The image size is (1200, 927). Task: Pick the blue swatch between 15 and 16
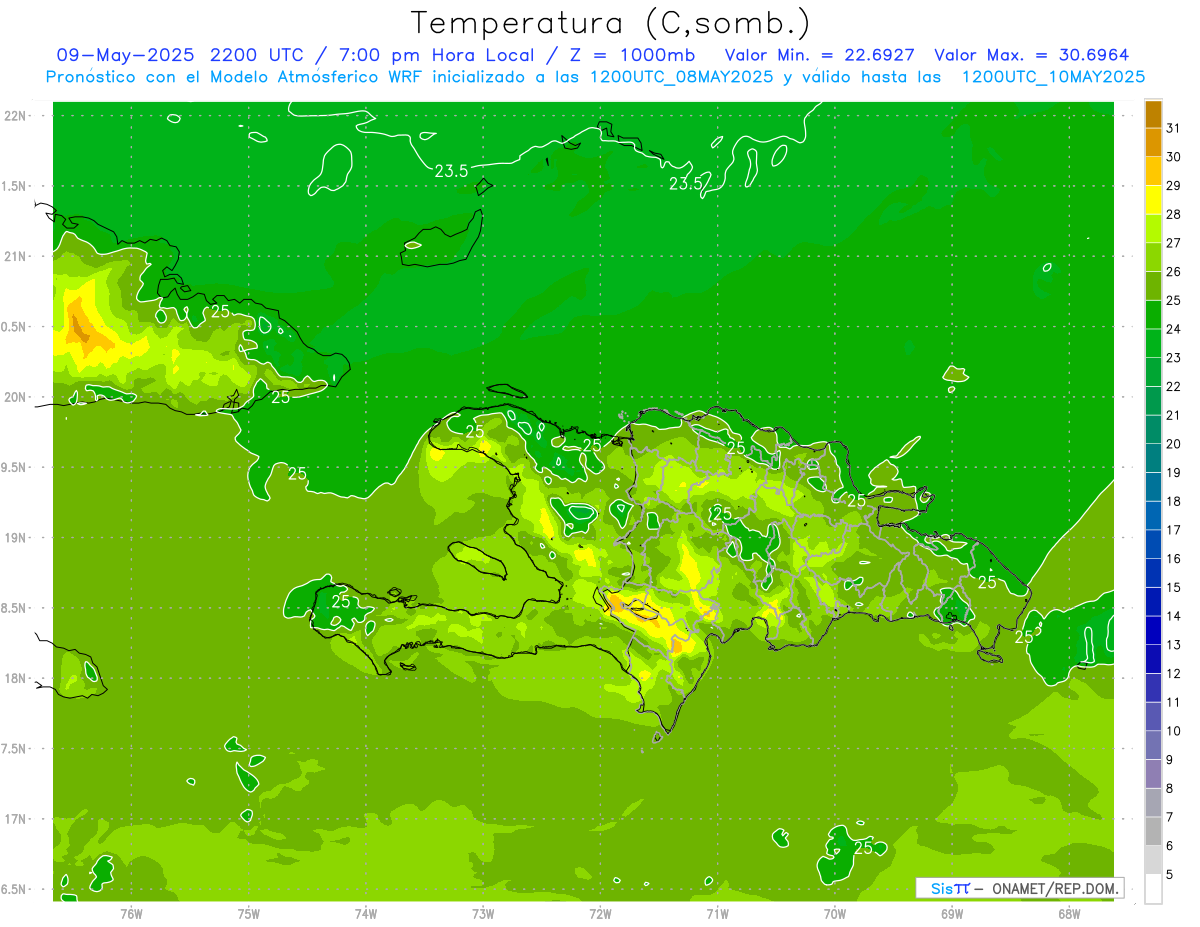(x=1153, y=573)
